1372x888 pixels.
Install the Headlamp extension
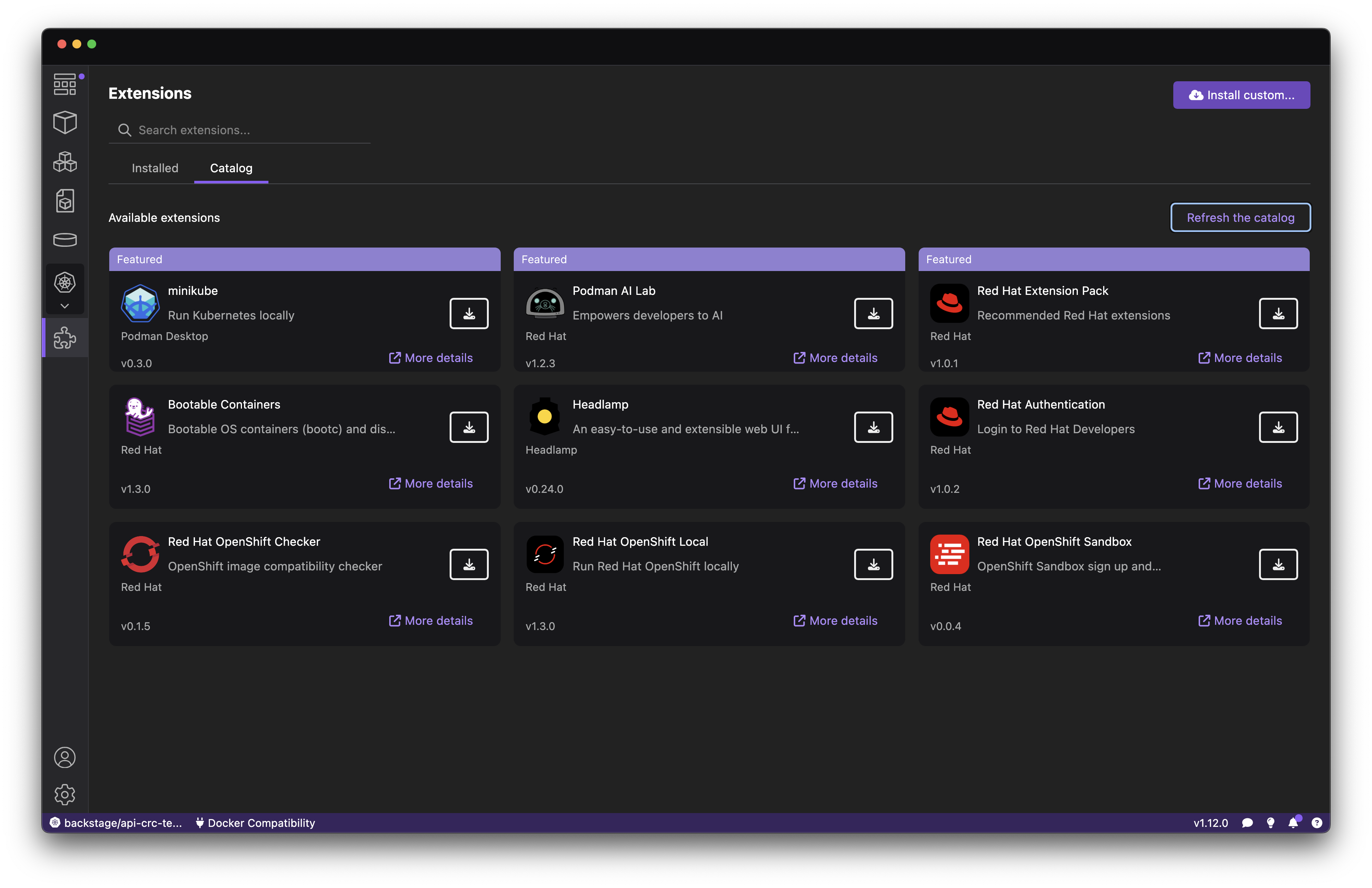(874, 427)
